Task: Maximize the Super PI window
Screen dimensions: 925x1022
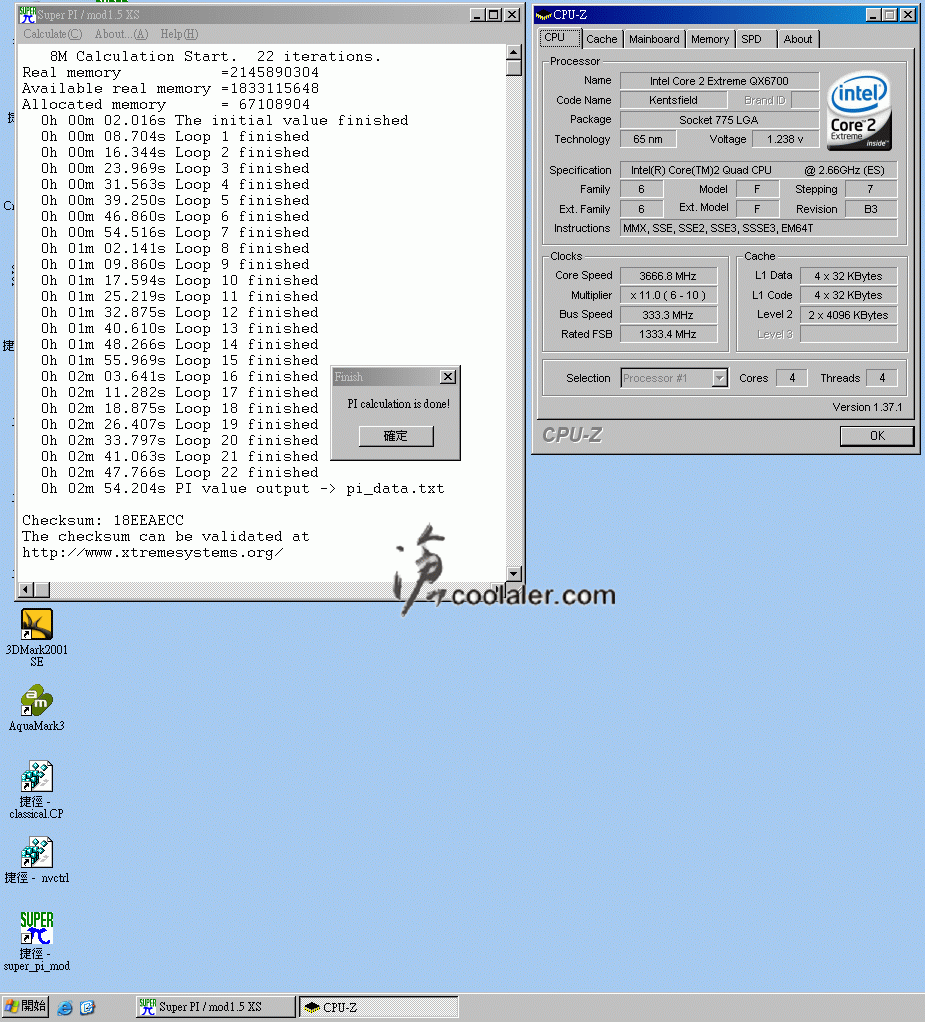Action: (x=494, y=14)
